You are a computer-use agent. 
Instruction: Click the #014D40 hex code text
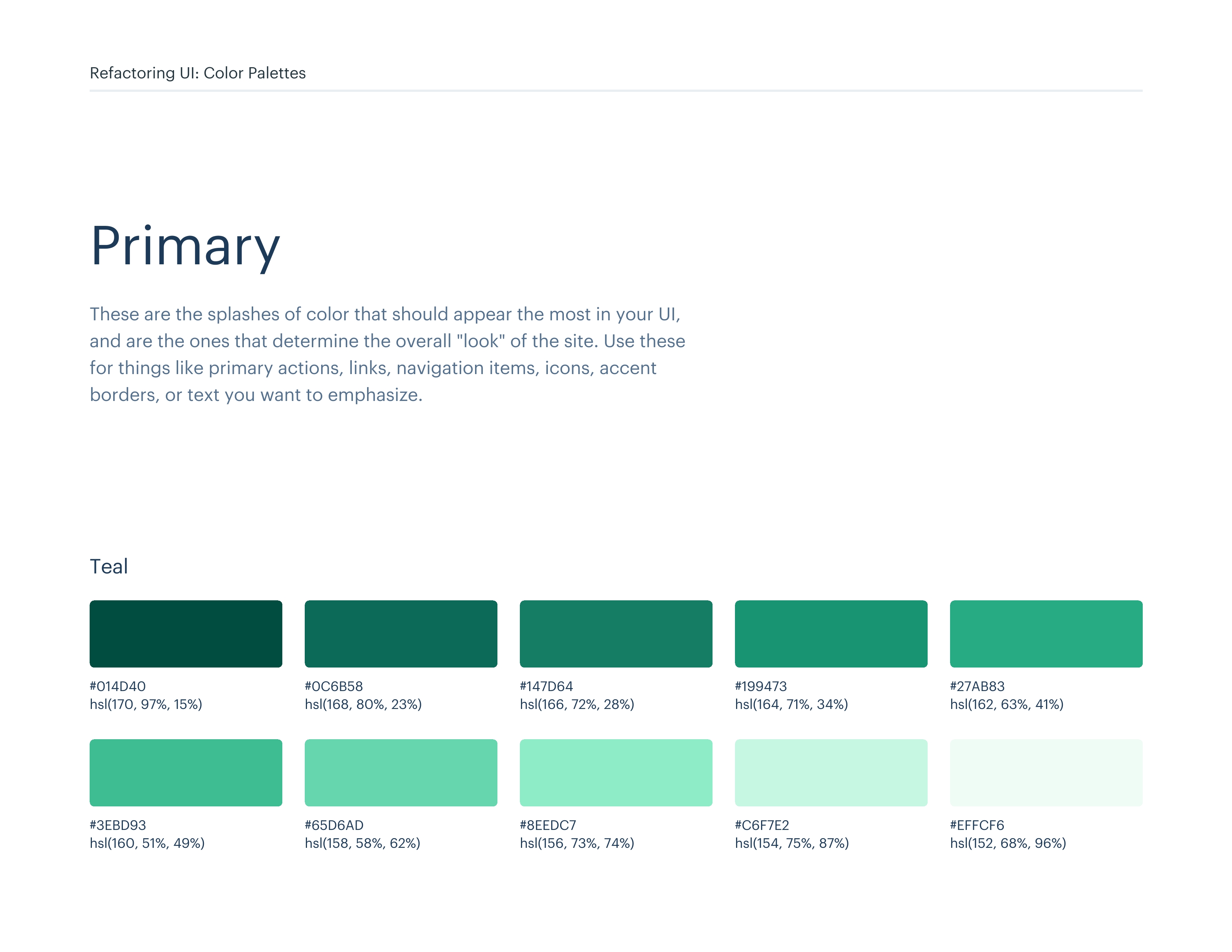coord(117,686)
